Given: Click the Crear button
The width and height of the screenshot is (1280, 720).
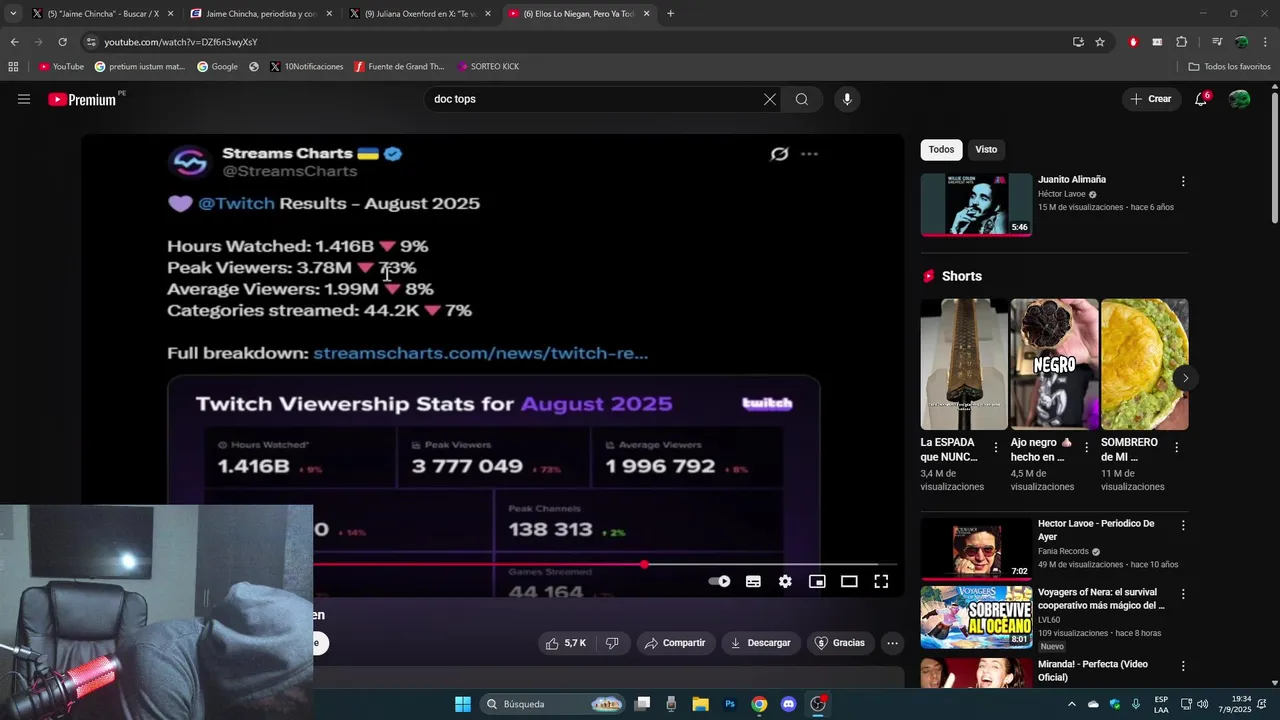Looking at the screenshot, I should click(x=1150, y=99).
